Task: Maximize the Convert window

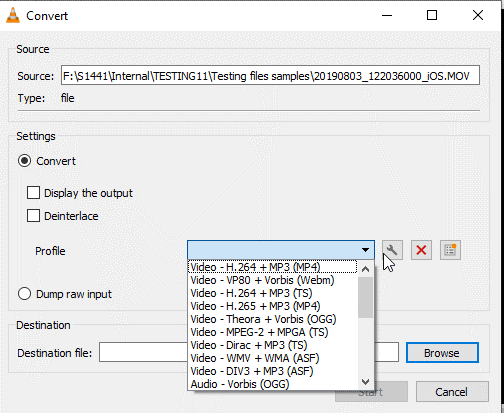Action: (x=432, y=15)
